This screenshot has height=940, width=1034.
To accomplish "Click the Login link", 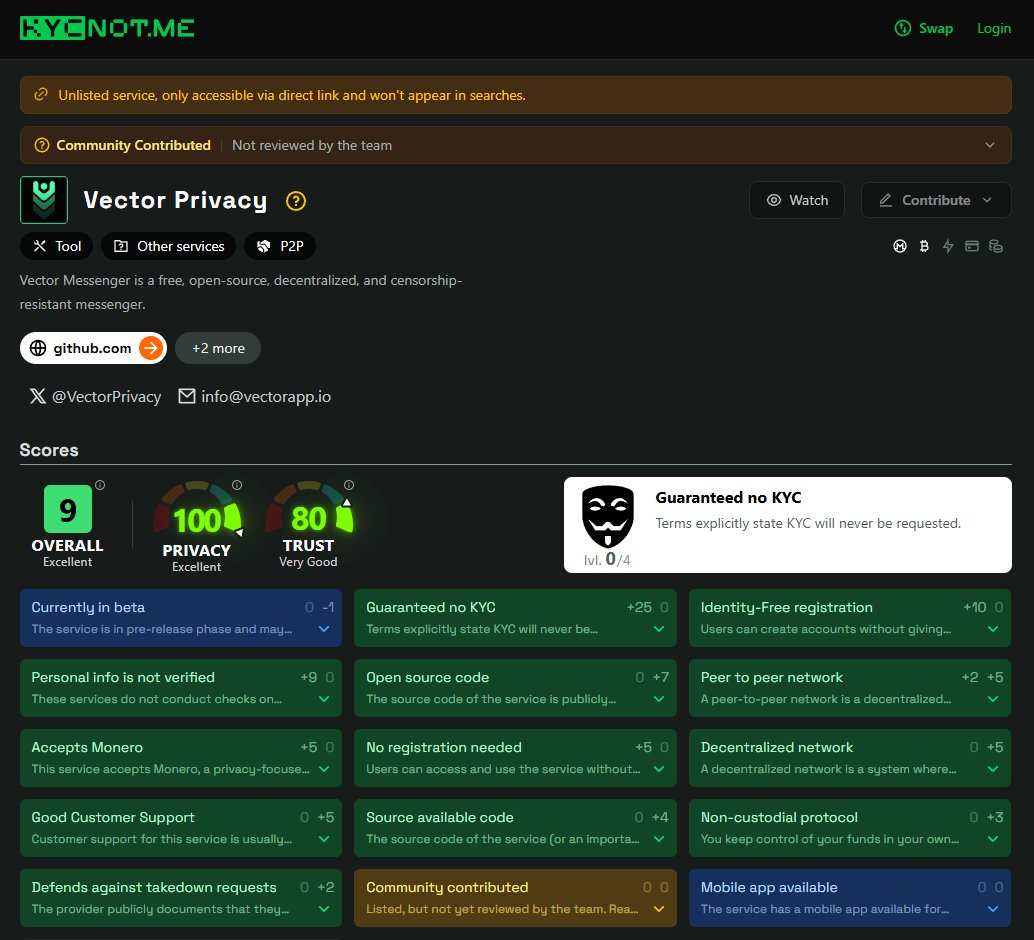I will pyautogui.click(x=994, y=28).
